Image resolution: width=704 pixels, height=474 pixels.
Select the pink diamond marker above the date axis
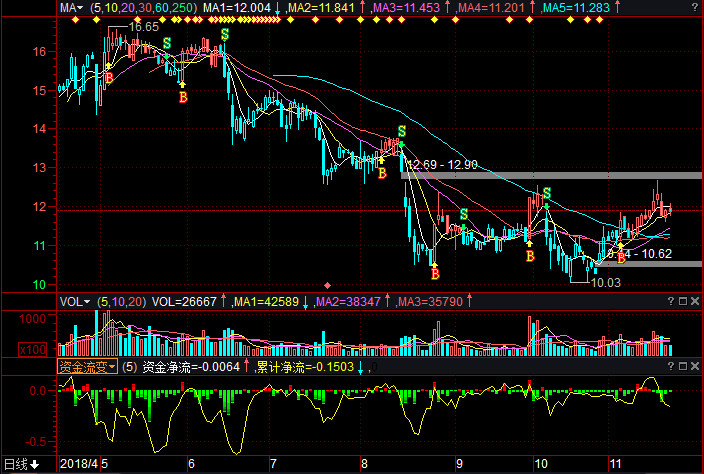click(x=327, y=285)
